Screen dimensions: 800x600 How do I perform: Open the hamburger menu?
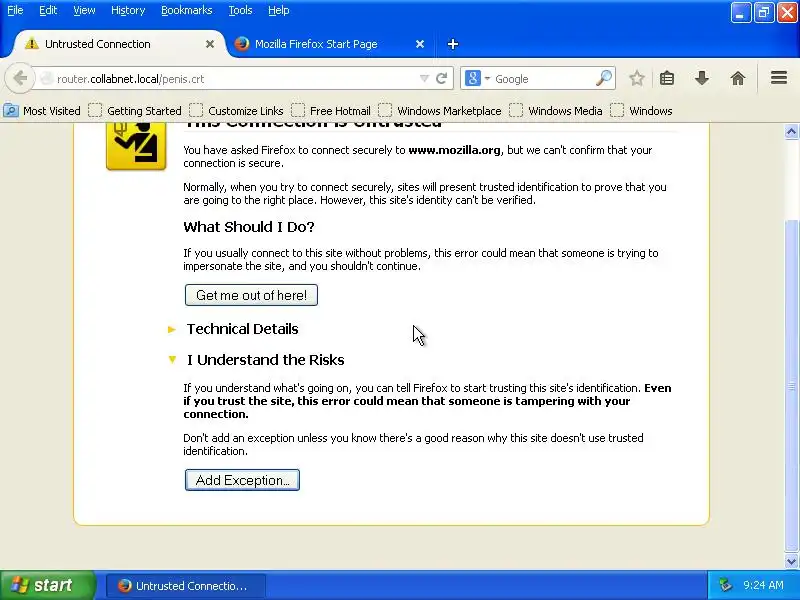(779, 78)
